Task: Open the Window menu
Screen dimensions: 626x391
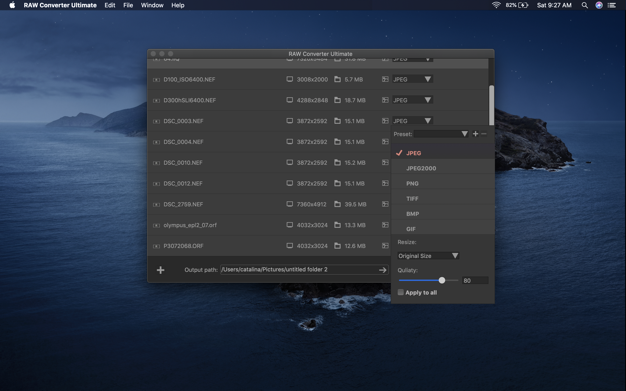Action: click(152, 5)
